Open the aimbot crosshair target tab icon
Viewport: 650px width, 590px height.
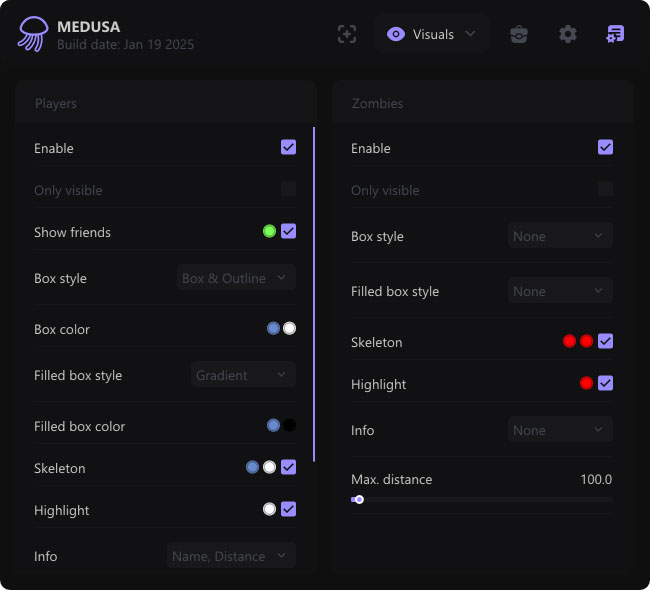tap(346, 34)
